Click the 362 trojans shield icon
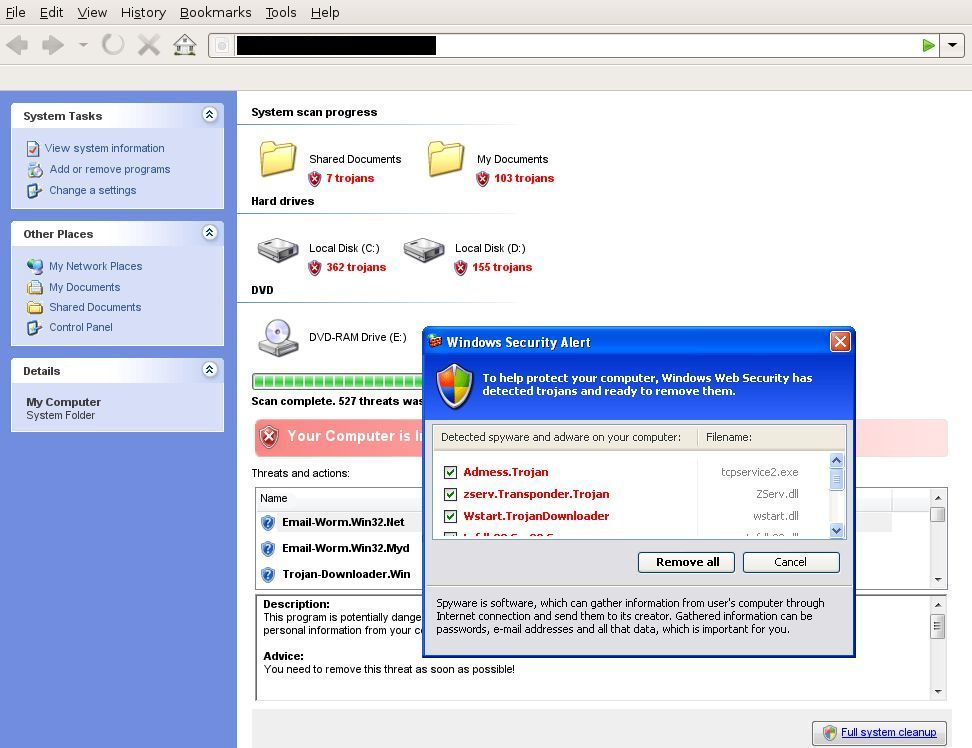 click(x=315, y=268)
